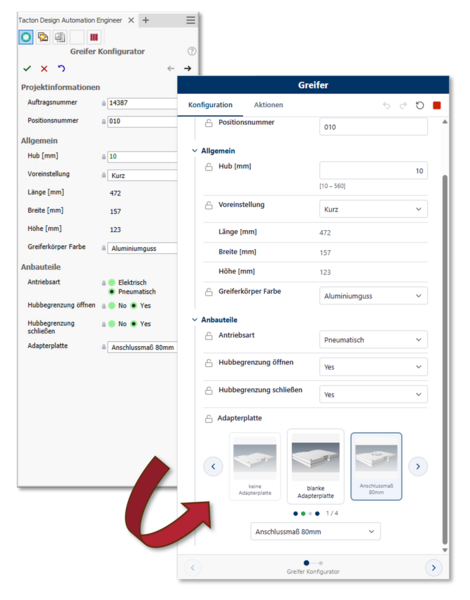The height and width of the screenshot is (600, 470).
Task: Toggle lock icon next to Voreinstellung in Greifer
Action: coord(209,205)
